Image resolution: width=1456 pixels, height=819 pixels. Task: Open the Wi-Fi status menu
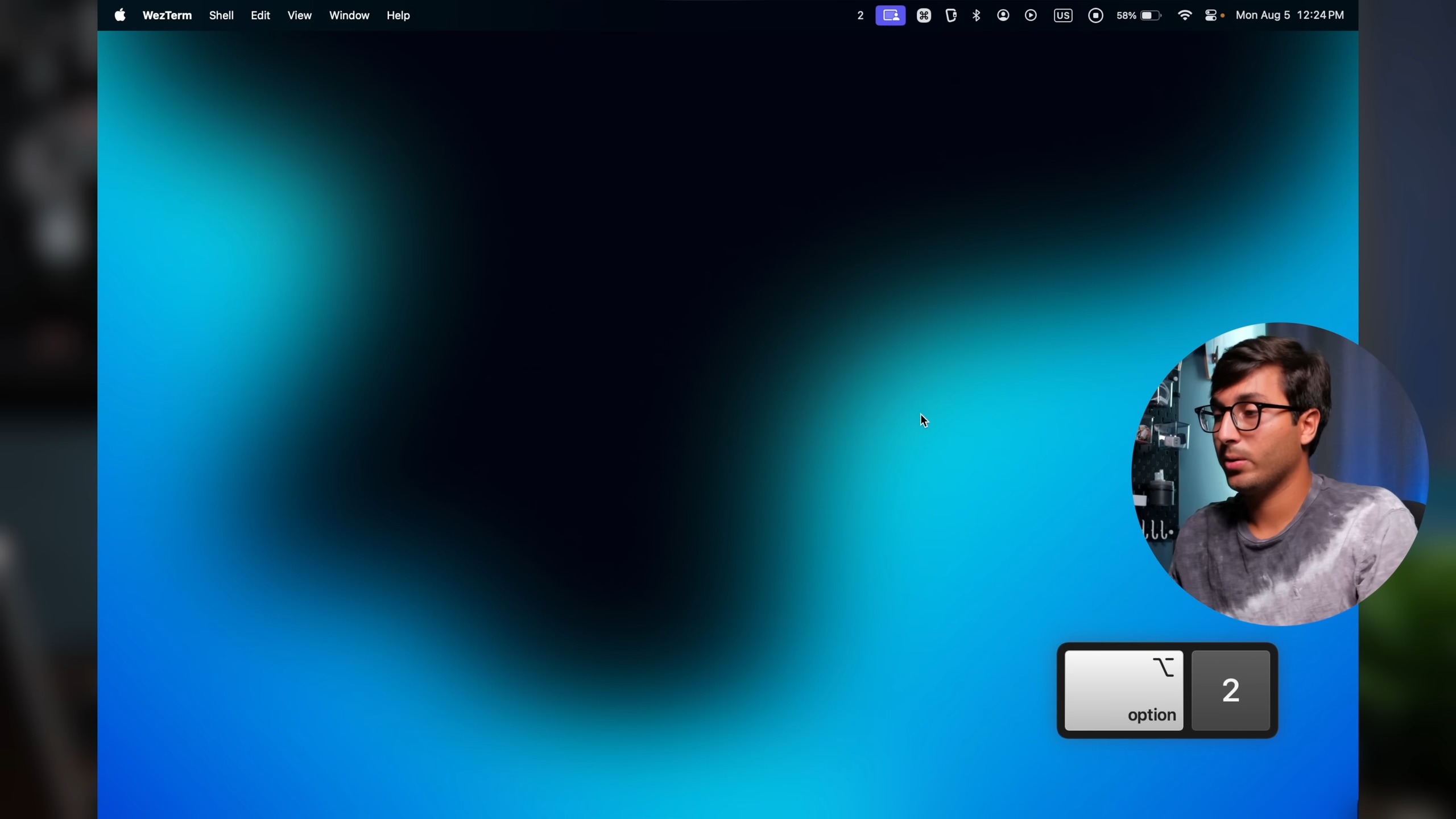coord(1185,15)
